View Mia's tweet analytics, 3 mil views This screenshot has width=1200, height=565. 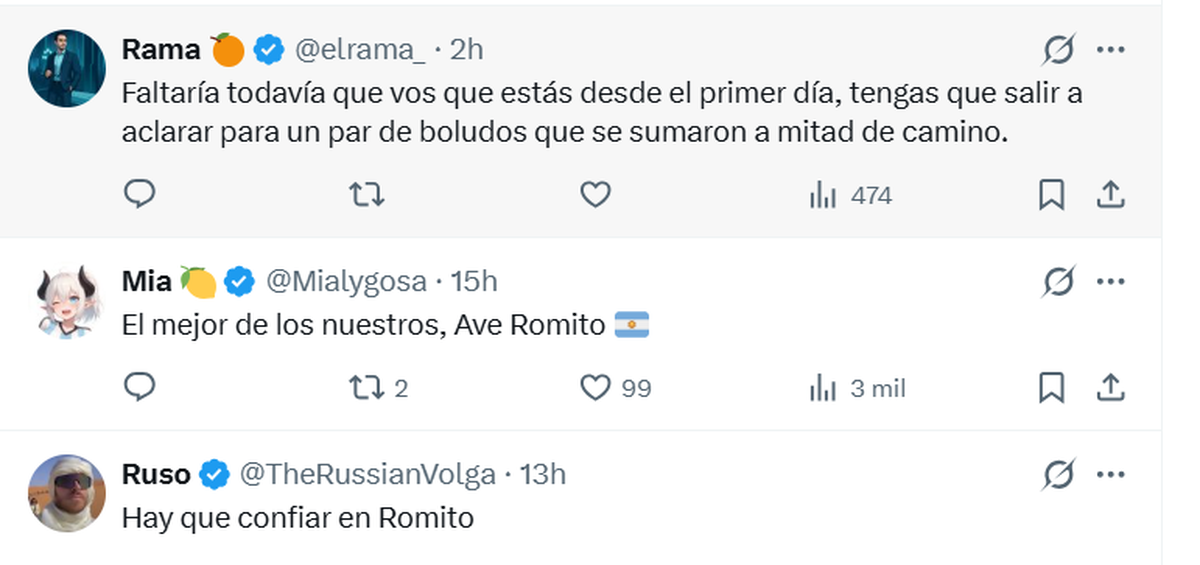coord(857,388)
